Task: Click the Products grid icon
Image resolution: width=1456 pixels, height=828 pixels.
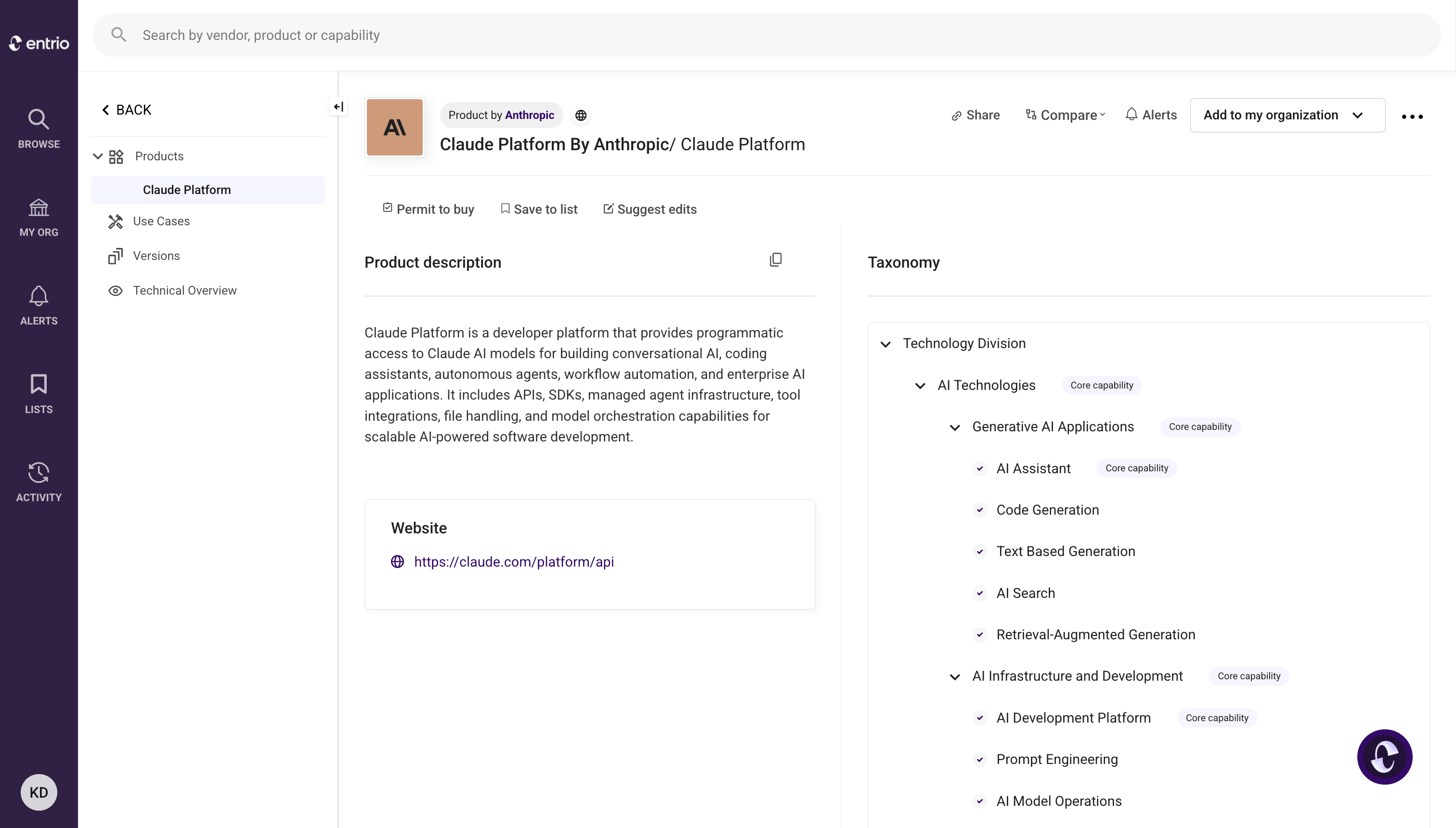Action: click(x=116, y=156)
